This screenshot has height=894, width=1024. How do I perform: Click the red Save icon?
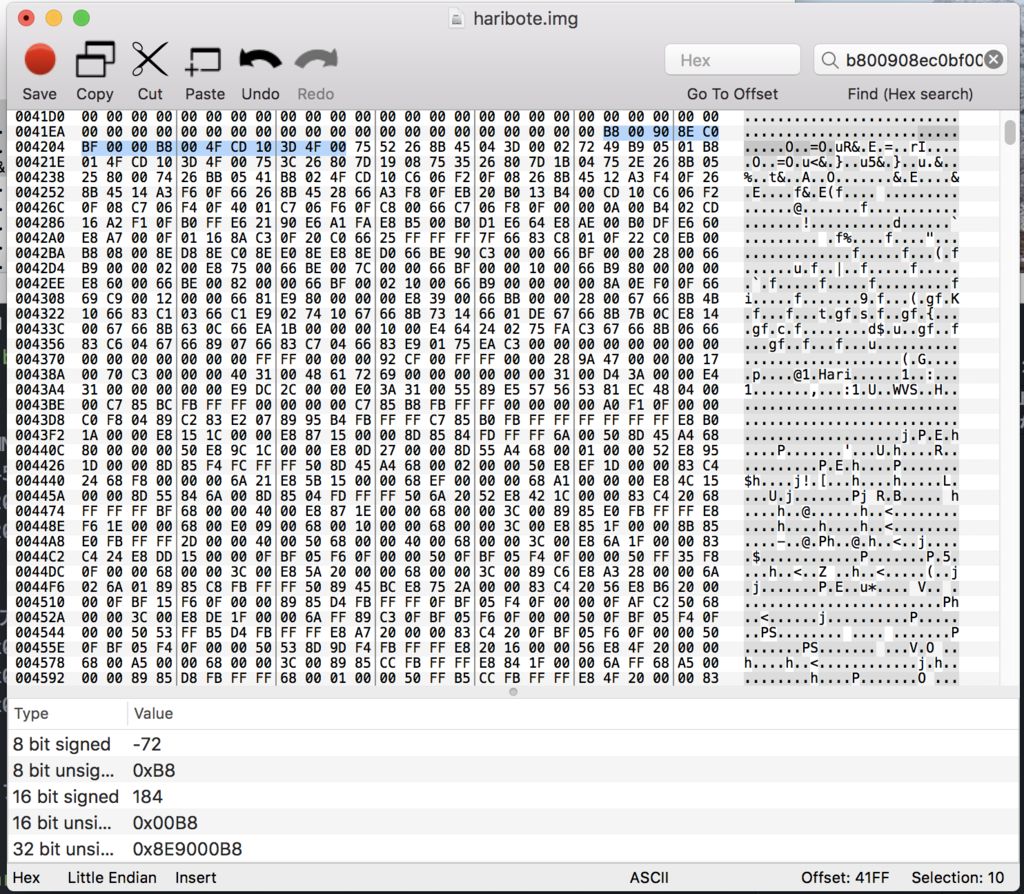pyautogui.click(x=40, y=59)
